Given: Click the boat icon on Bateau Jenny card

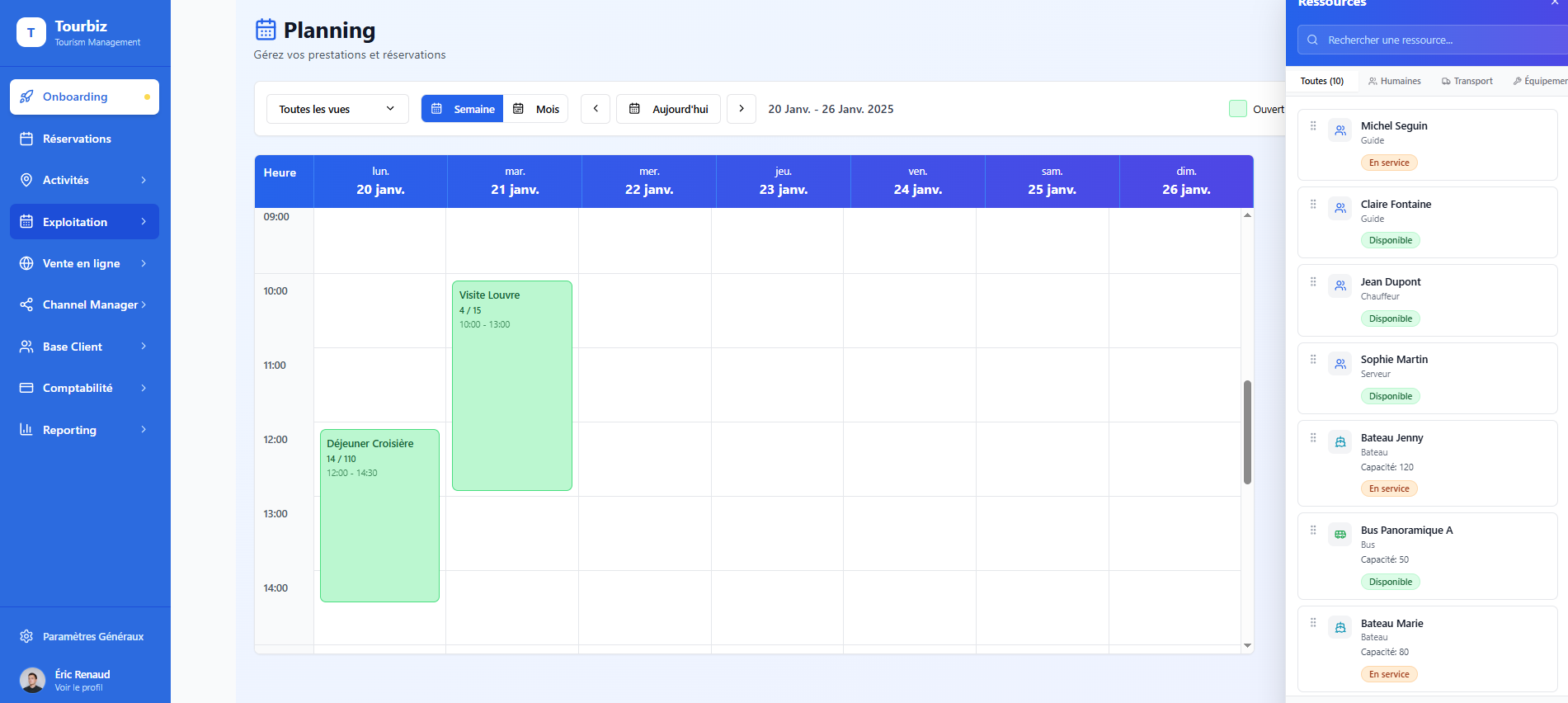Looking at the screenshot, I should 1340,442.
